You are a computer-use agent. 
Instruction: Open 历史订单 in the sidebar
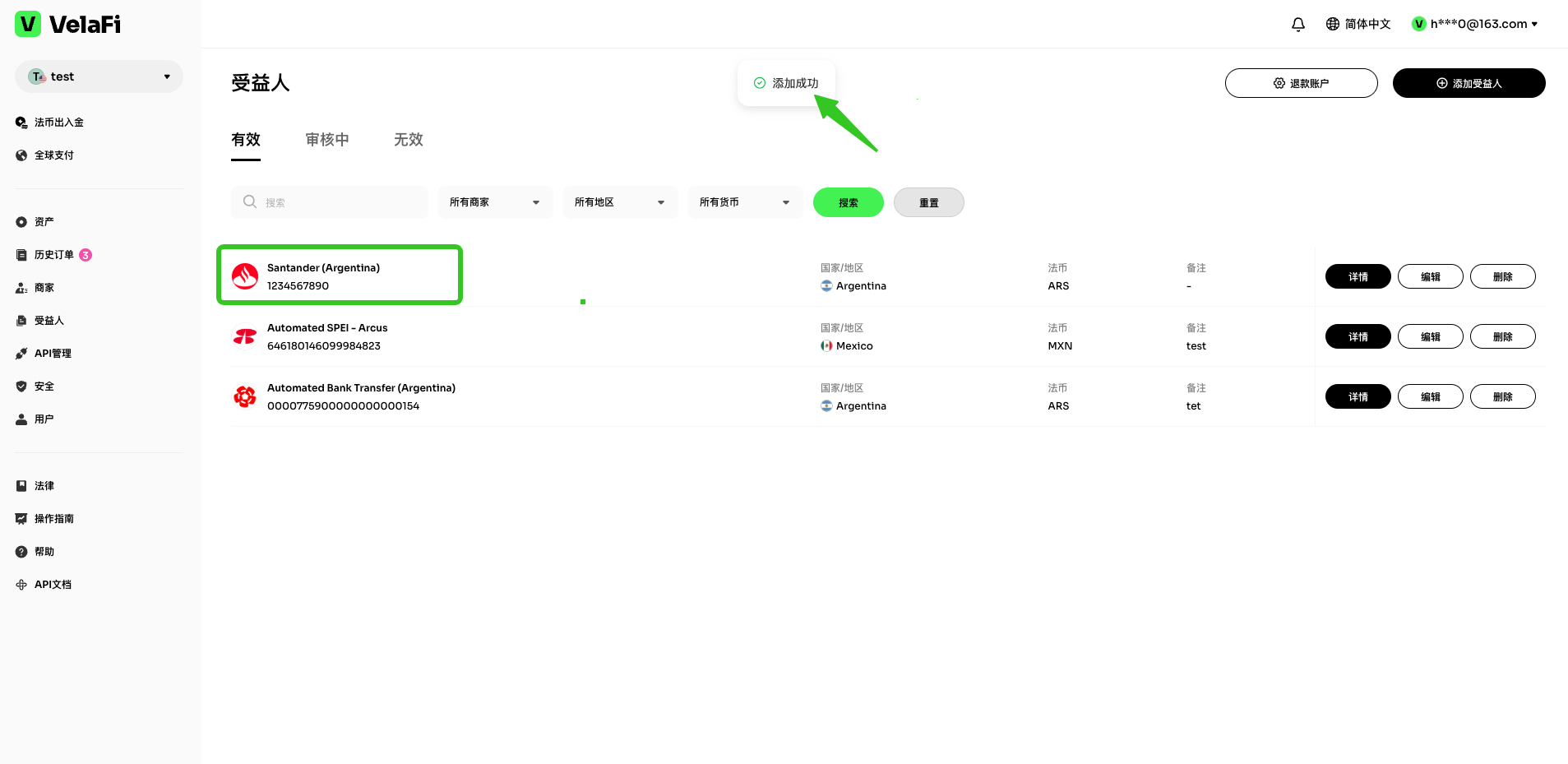click(x=53, y=255)
